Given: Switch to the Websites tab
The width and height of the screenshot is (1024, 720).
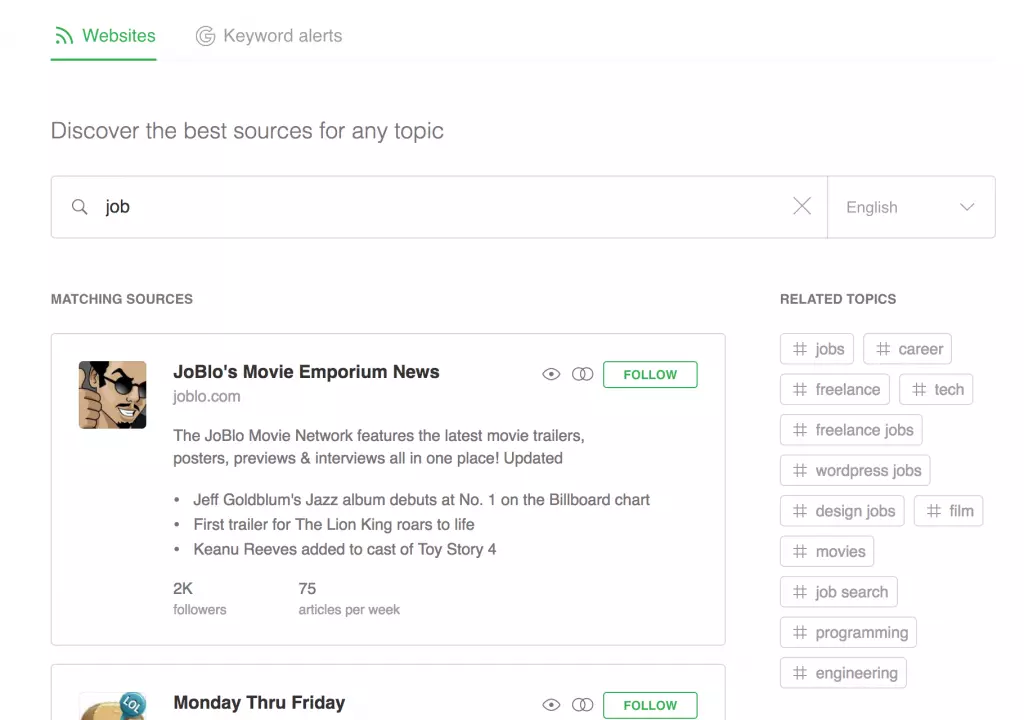Looking at the screenshot, I should coord(104,36).
